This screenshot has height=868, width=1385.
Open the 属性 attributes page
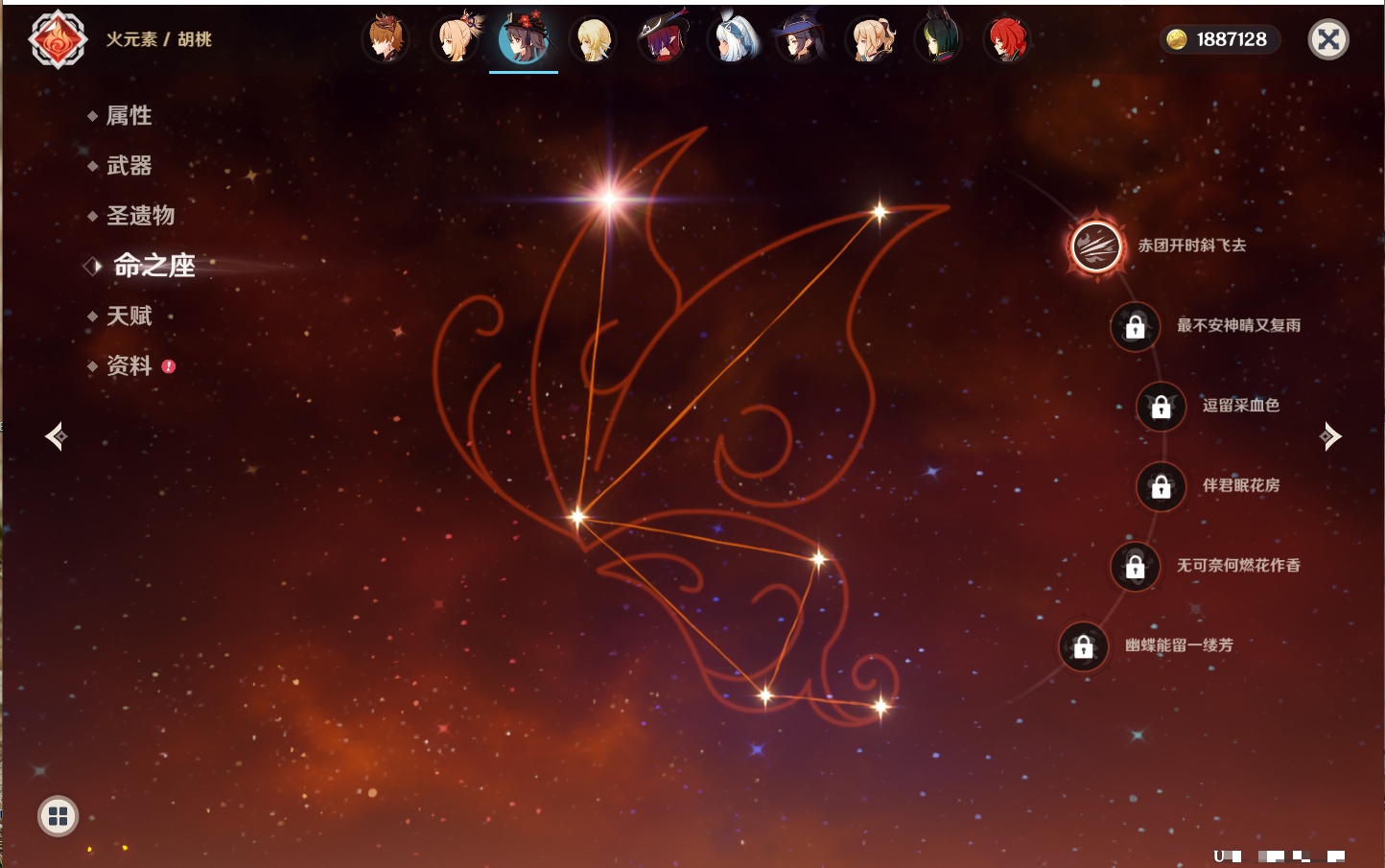point(129,116)
